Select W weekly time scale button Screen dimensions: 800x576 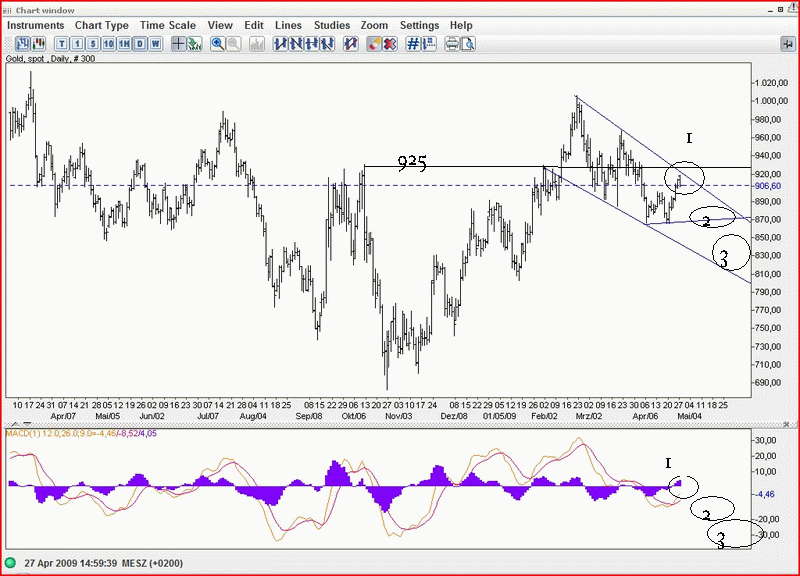click(x=156, y=44)
